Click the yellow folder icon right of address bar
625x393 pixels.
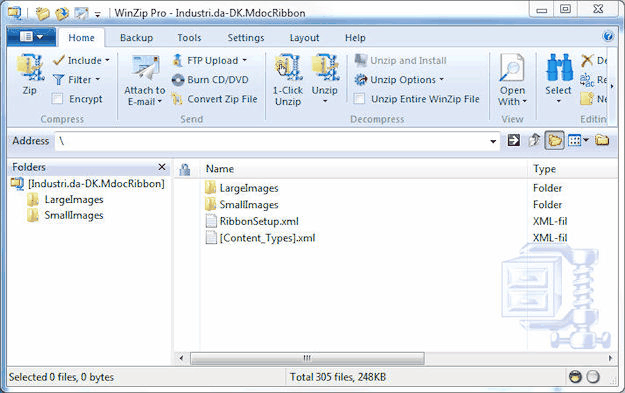point(602,140)
